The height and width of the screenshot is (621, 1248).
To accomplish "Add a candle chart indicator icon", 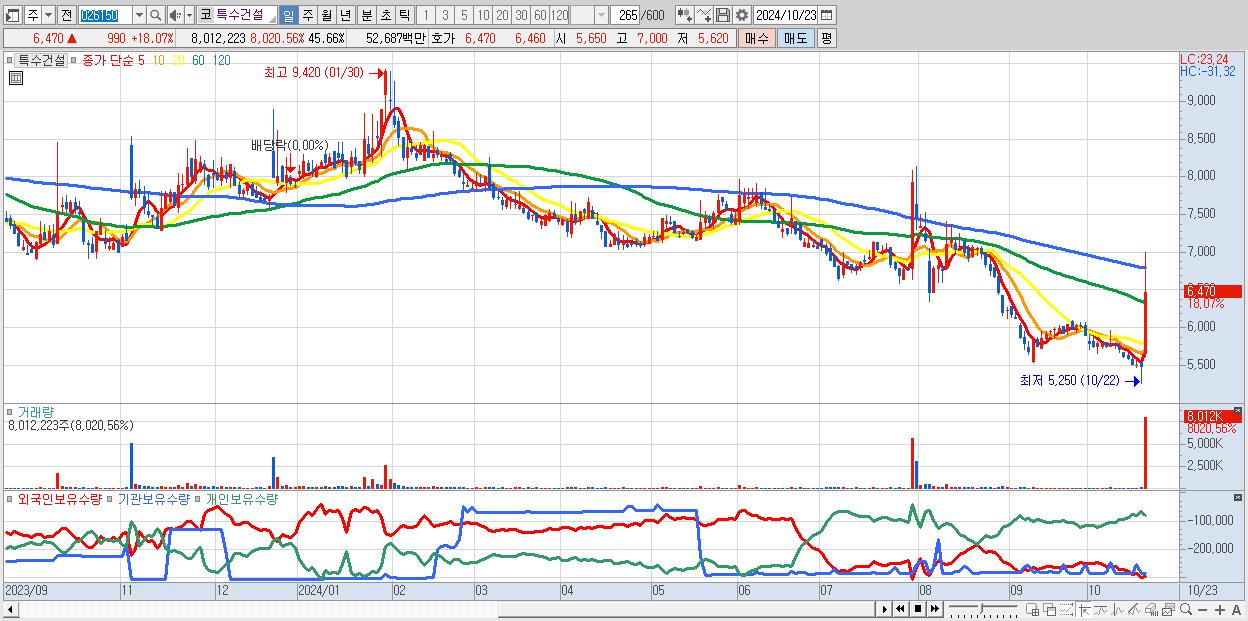I will [x=685, y=15].
